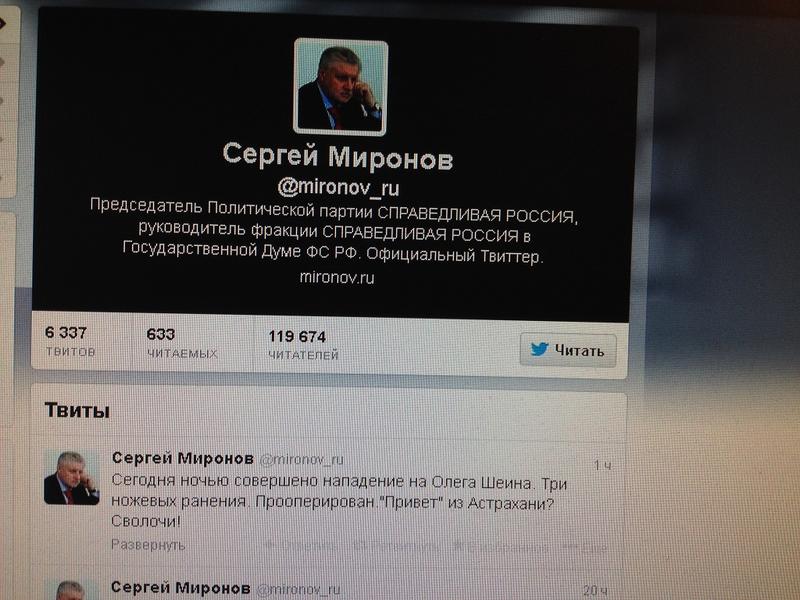Click the Читать follow button
Image resolution: width=800 pixels, height=600 pixels.
click(x=568, y=350)
